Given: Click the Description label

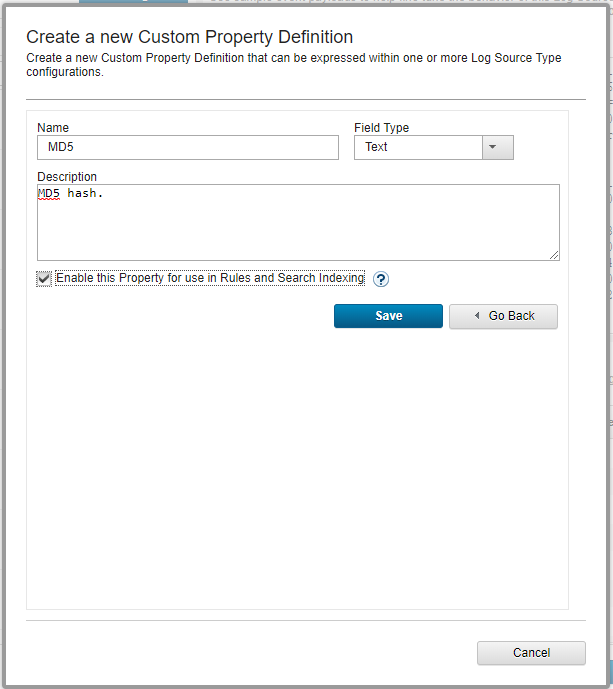Looking at the screenshot, I should [67, 177].
